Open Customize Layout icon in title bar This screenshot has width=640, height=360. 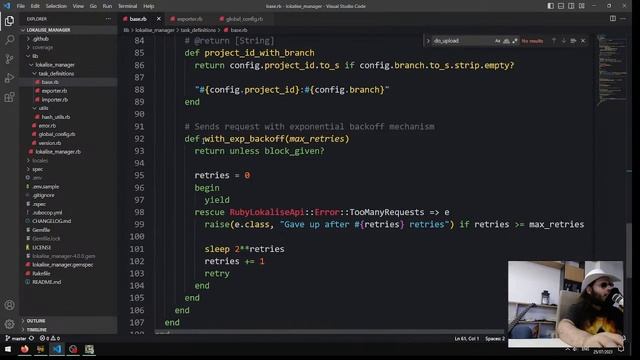point(582,6)
